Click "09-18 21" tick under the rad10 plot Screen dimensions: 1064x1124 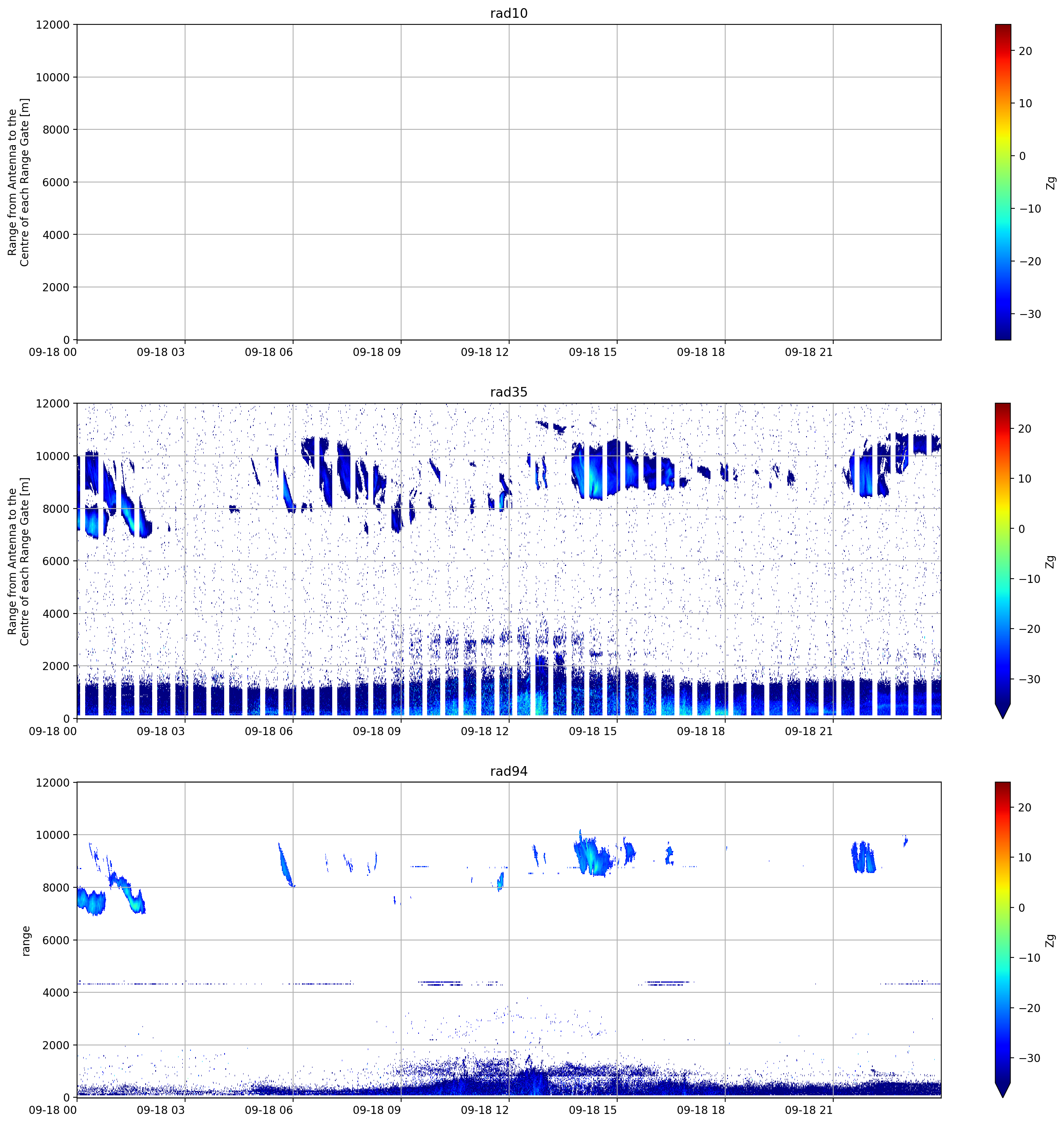[809, 352]
